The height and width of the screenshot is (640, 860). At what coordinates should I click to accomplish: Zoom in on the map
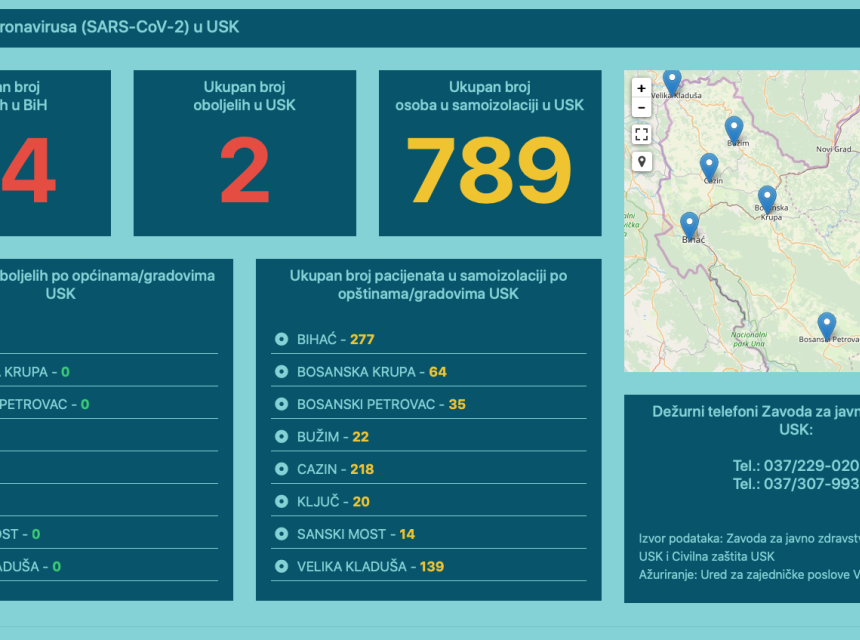click(641, 88)
